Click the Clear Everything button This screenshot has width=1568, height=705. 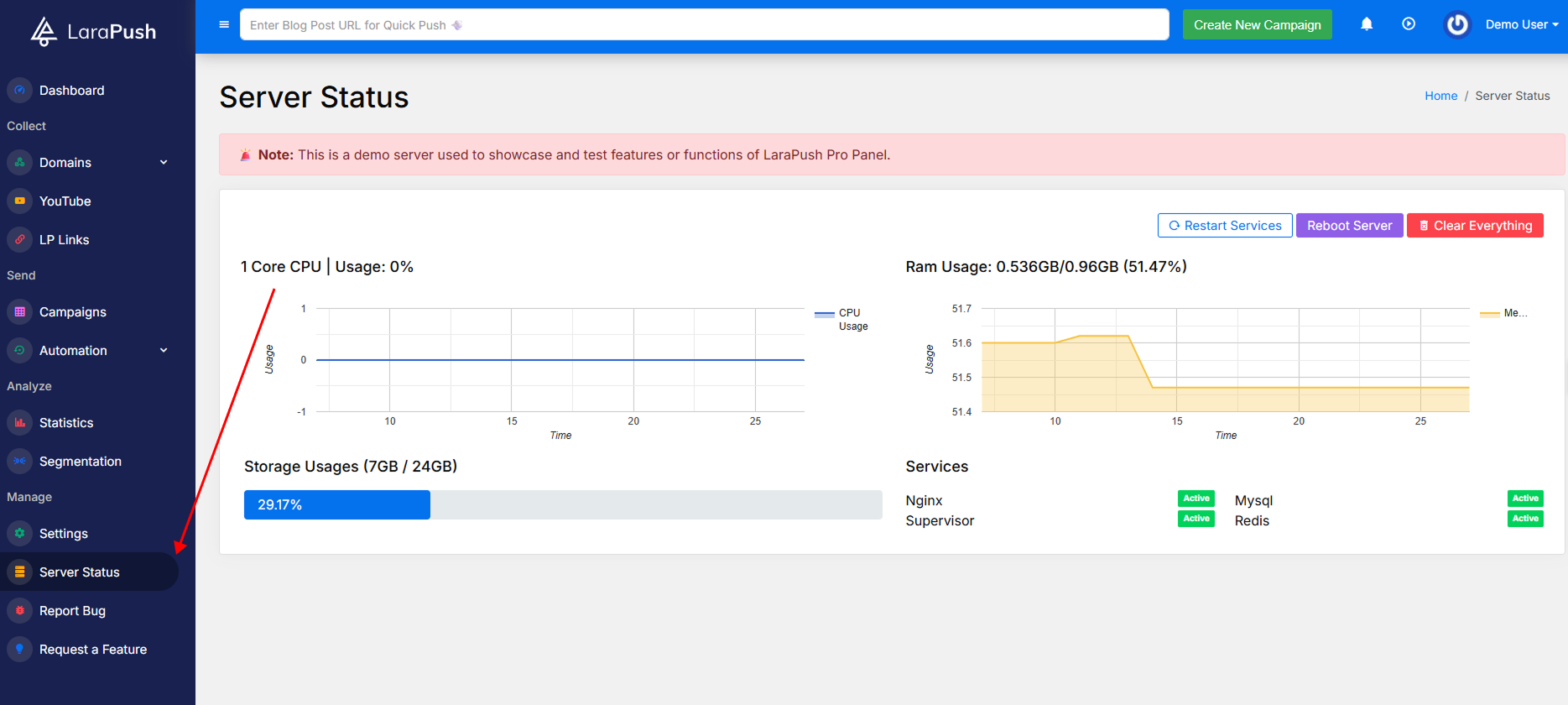(1475, 225)
